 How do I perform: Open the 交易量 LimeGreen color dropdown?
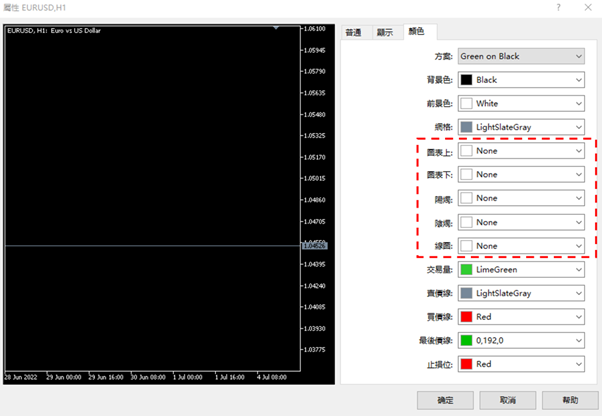click(520, 269)
